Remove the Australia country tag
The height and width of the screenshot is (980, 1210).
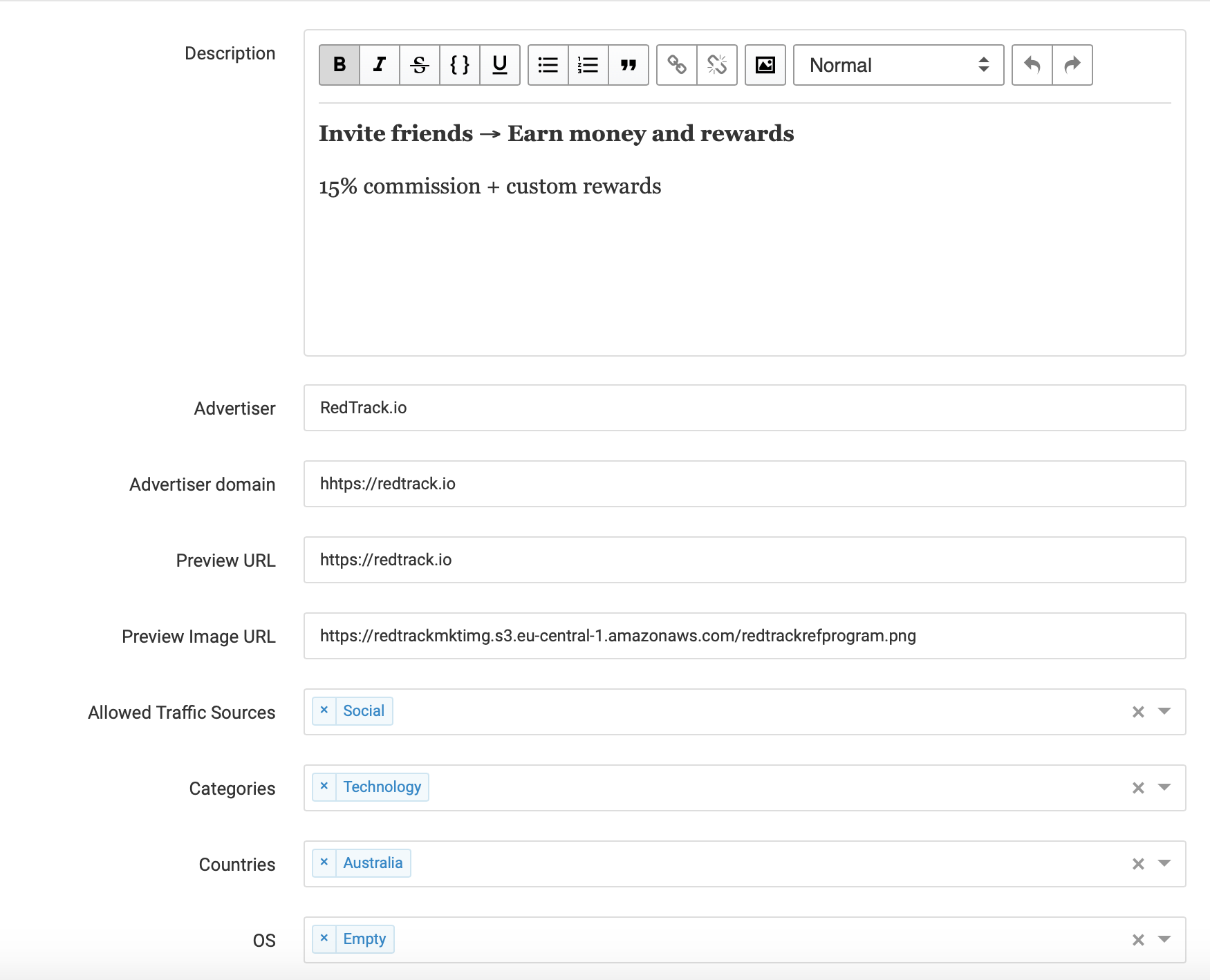point(324,863)
